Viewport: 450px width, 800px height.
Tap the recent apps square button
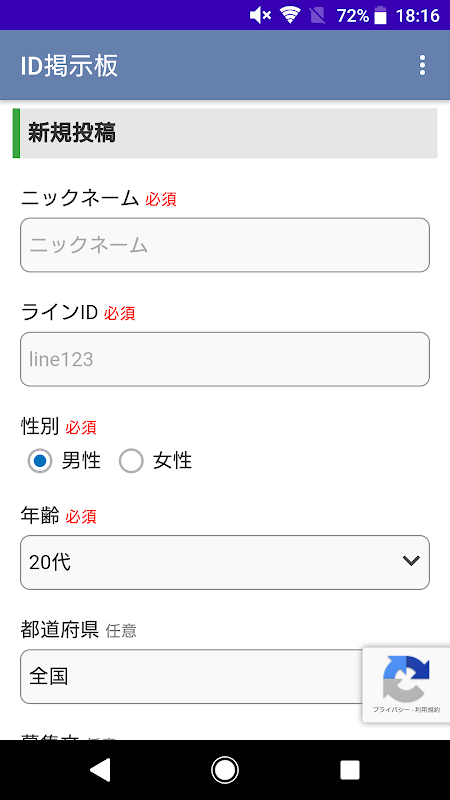350,770
